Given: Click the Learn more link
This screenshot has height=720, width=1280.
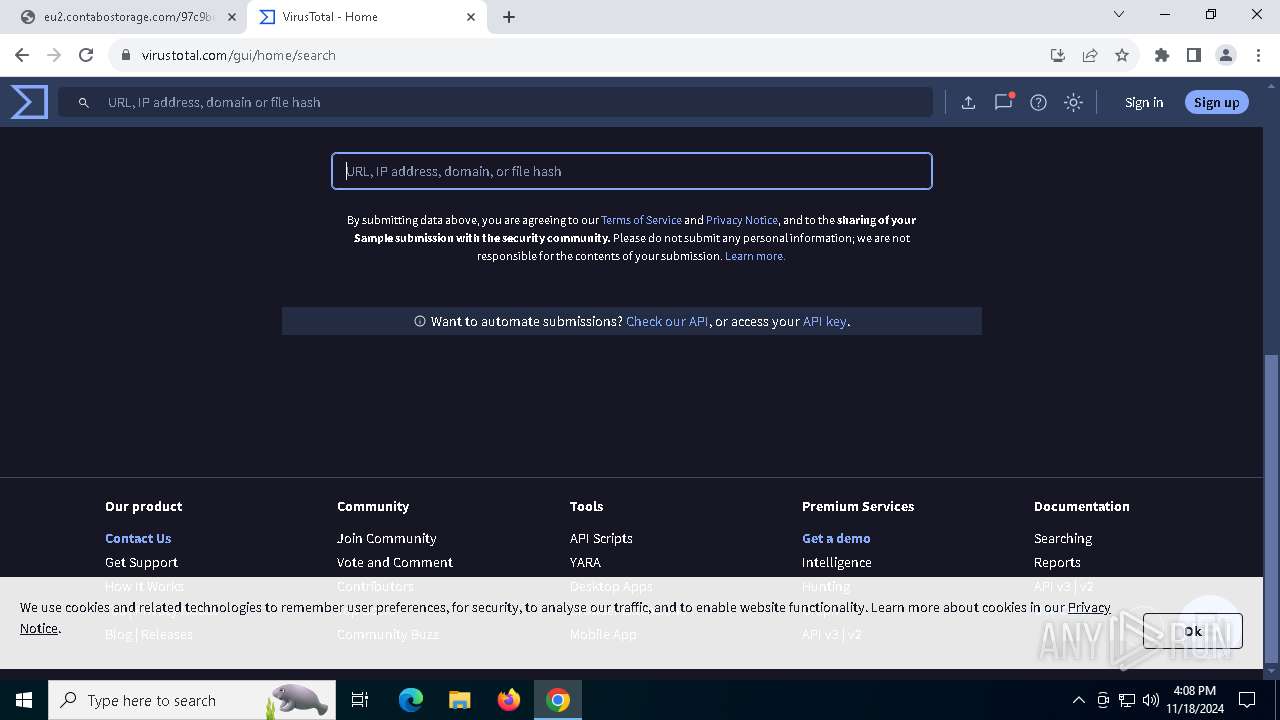Looking at the screenshot, I should pyautogui.click(x=755, y=256).
